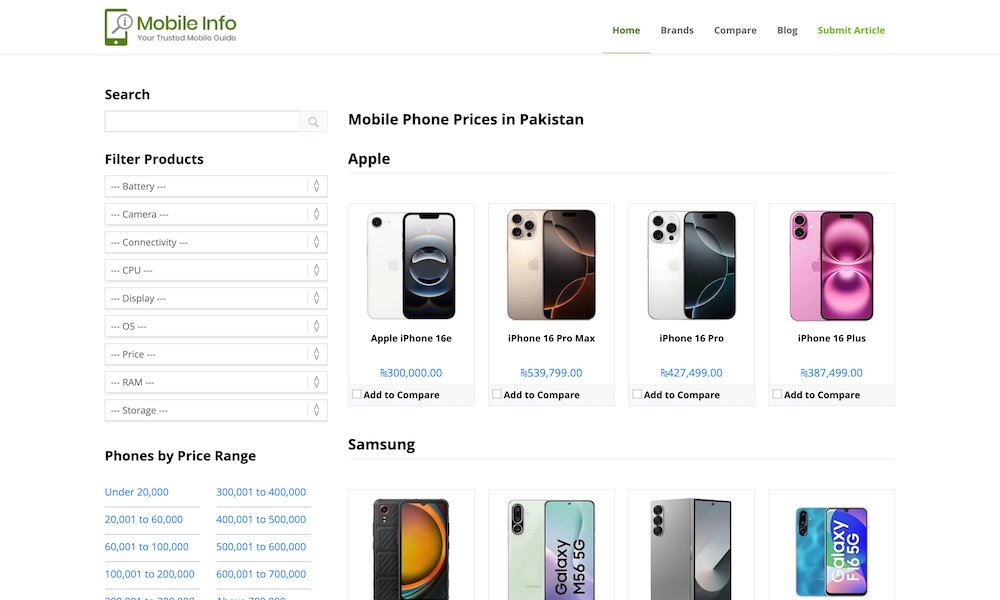Check Add to Compare for iPhone 16e

357,394
